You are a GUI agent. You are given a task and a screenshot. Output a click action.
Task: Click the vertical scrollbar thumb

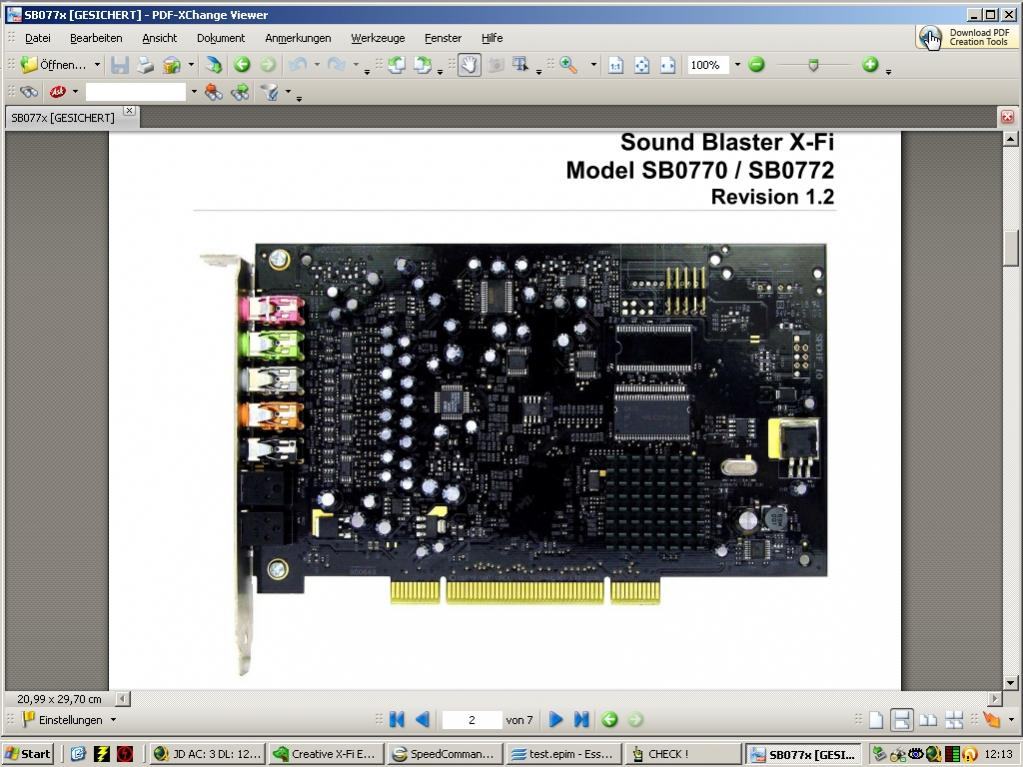[x=1010, y=247]
